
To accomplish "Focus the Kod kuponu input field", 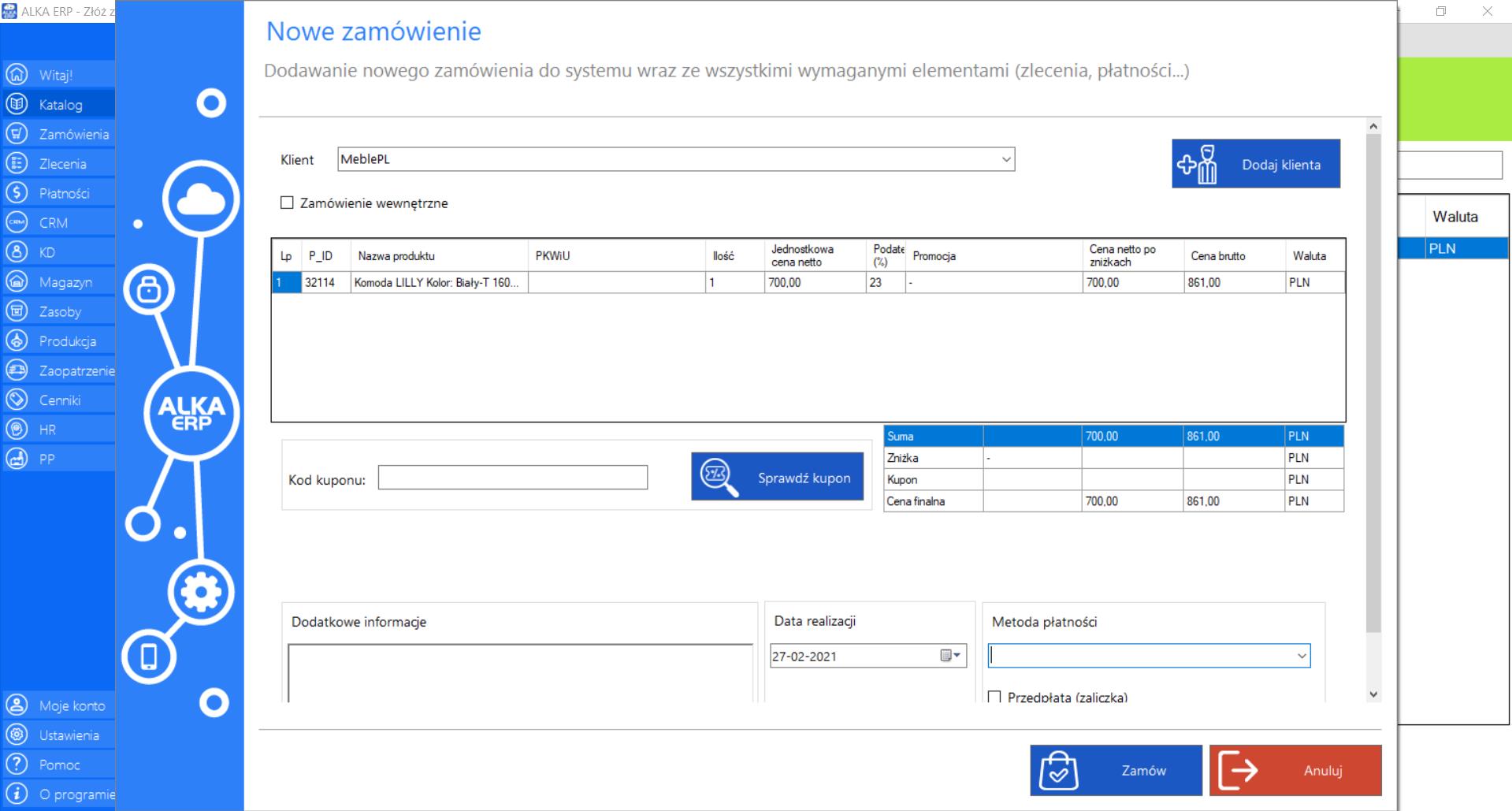I will (x=513, y=478).
